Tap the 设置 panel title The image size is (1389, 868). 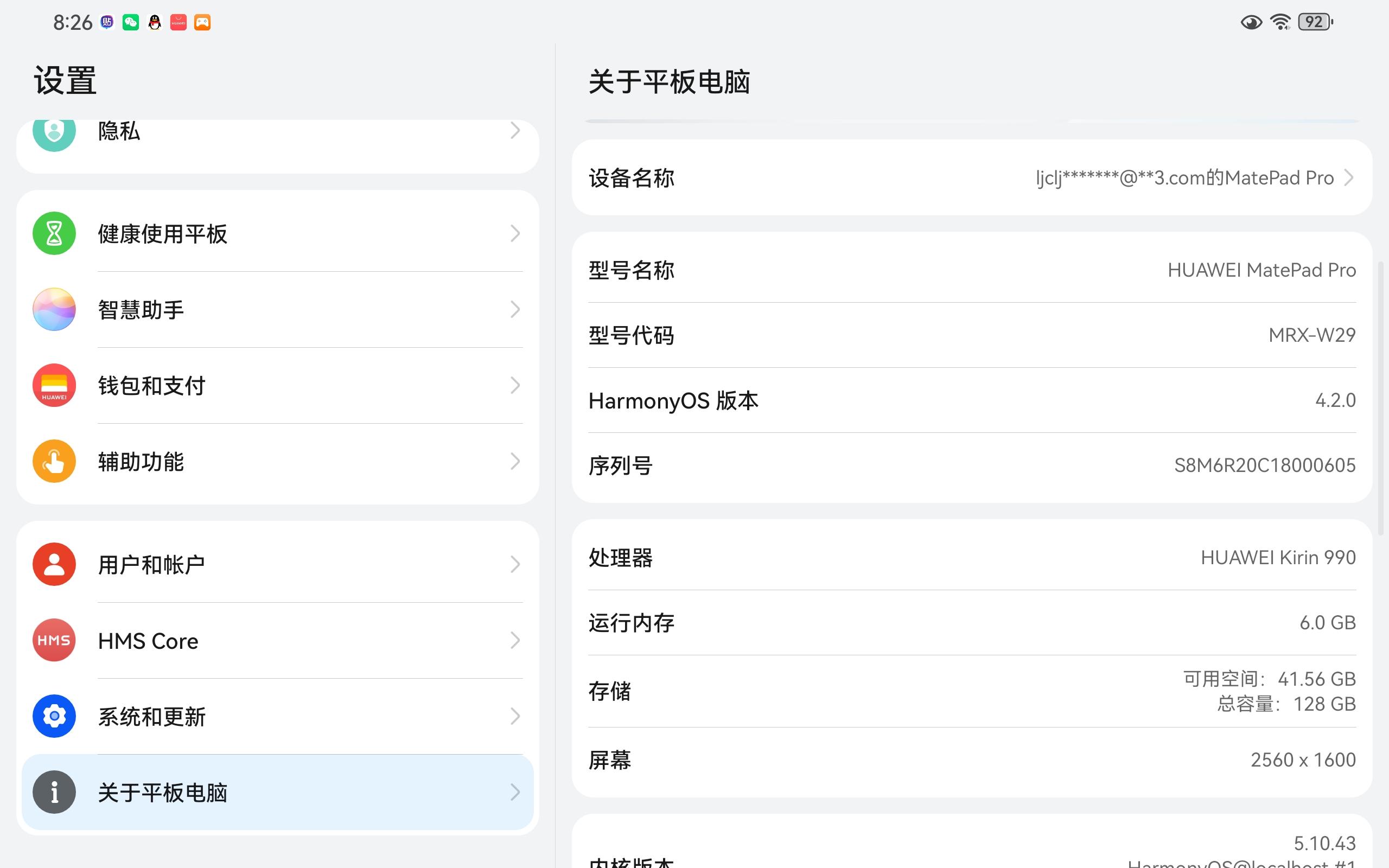tap(66, 80)
